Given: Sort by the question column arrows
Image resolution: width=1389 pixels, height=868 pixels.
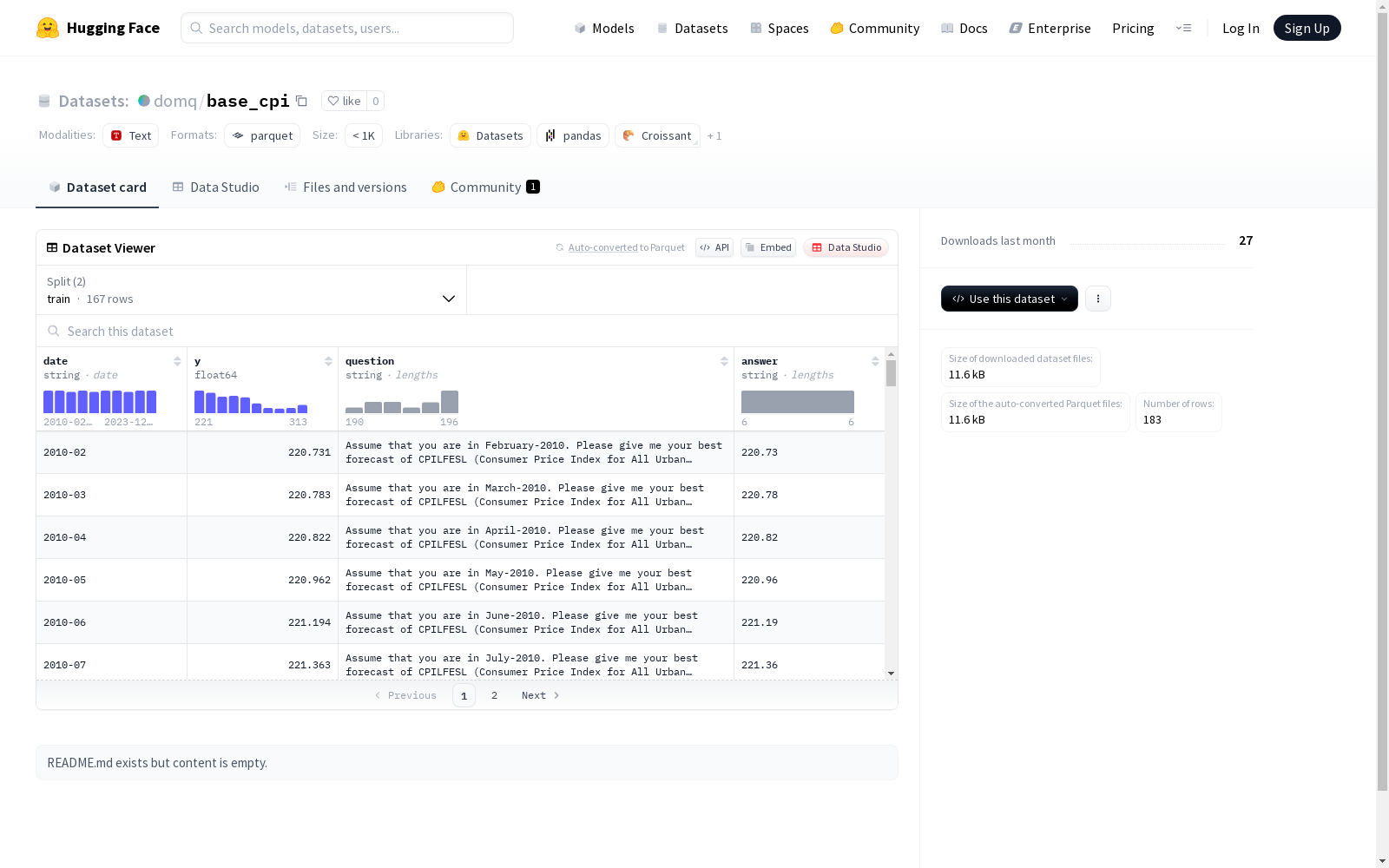Looking at the screenshot, I should click(724, 361).
